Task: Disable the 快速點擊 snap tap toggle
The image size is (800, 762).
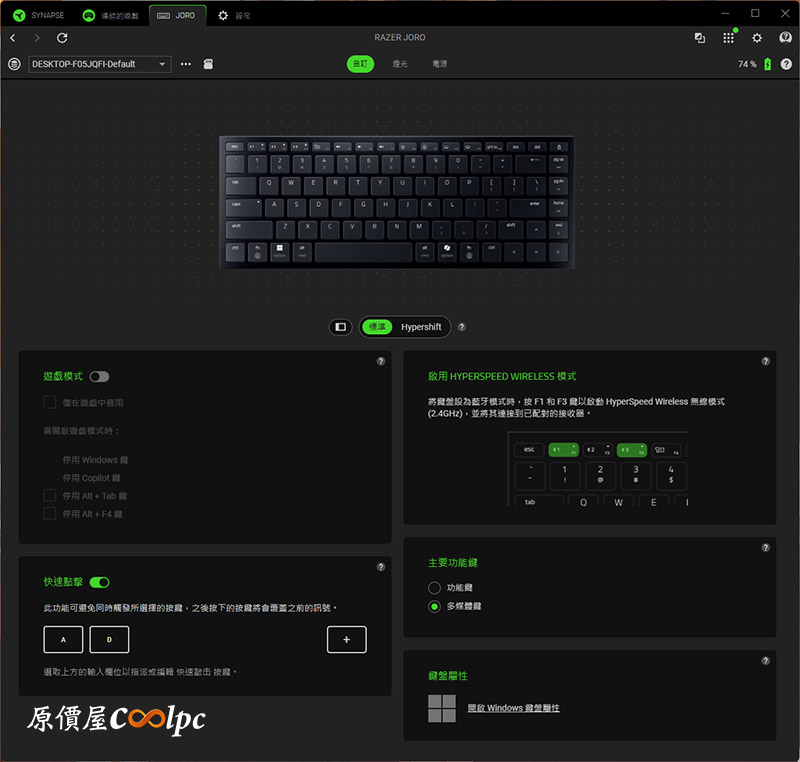Action: point(99,582)
